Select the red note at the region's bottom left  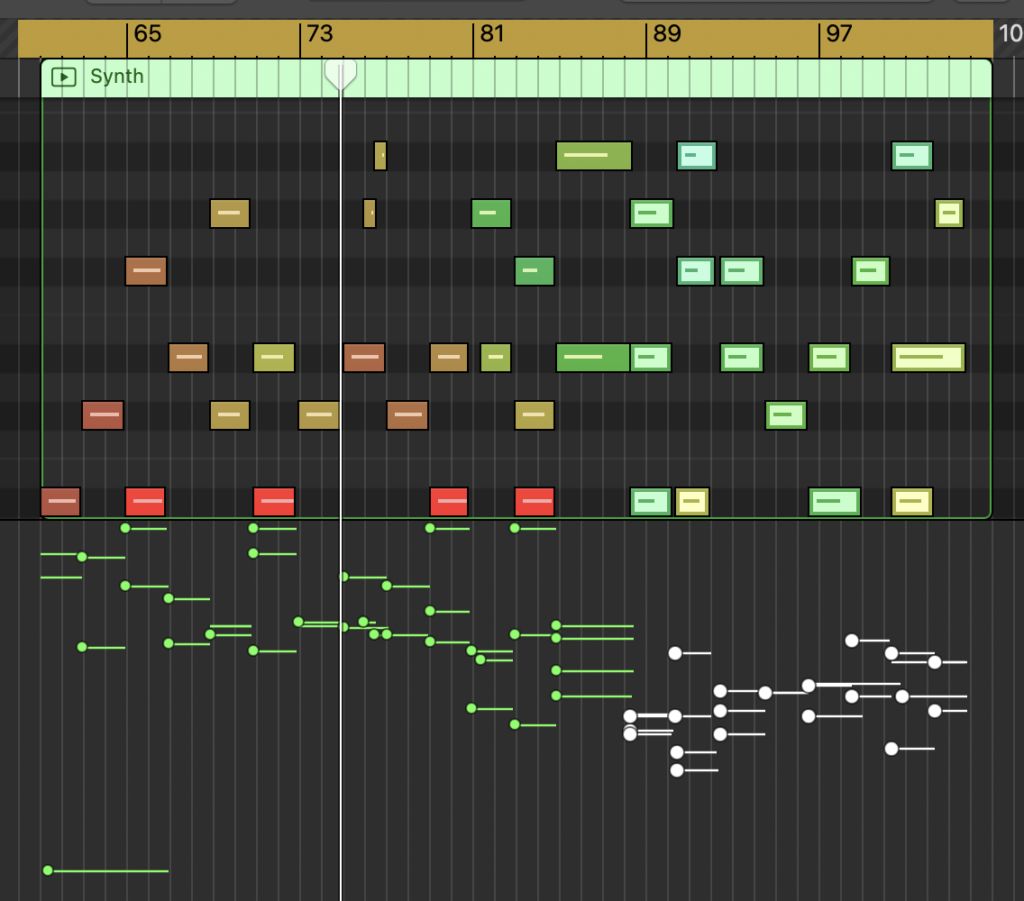click(x=145, y=501)
